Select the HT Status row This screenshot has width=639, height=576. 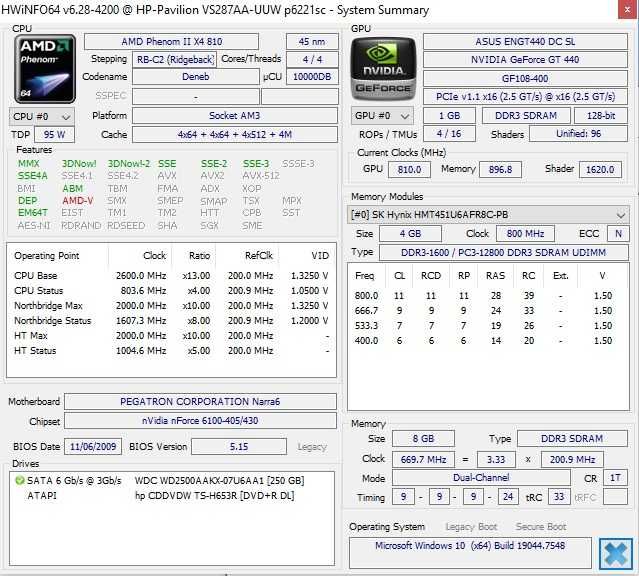171,351
